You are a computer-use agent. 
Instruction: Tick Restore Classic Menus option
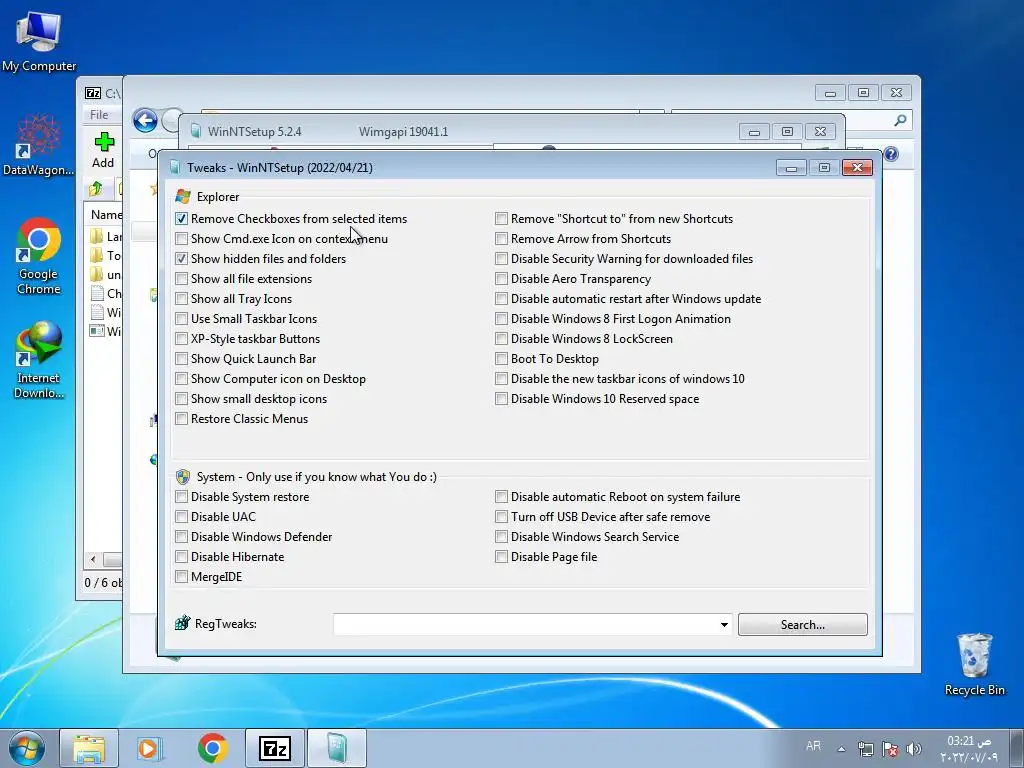[182, 419]
